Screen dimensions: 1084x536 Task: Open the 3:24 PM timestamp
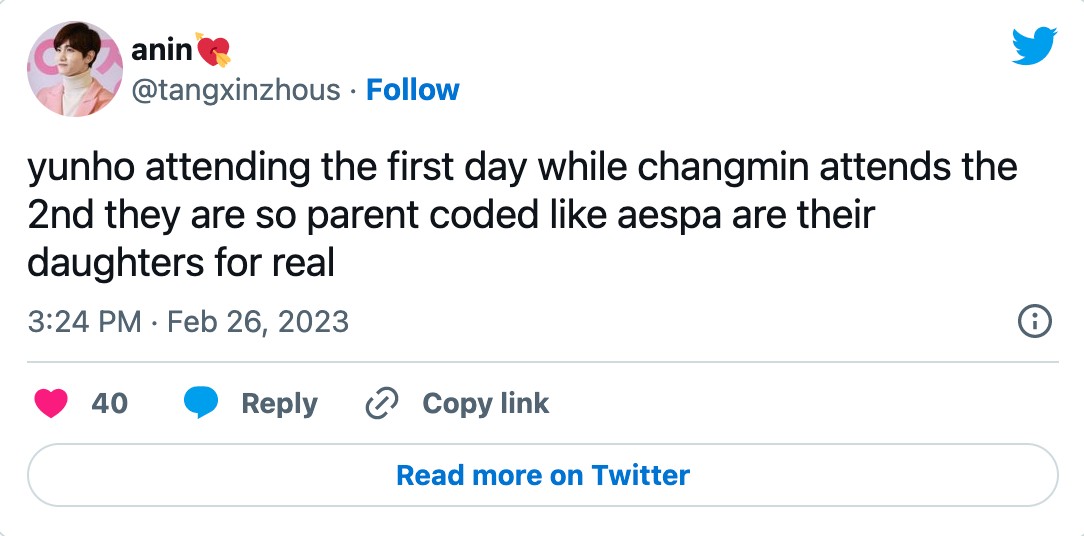coord(84,322)
